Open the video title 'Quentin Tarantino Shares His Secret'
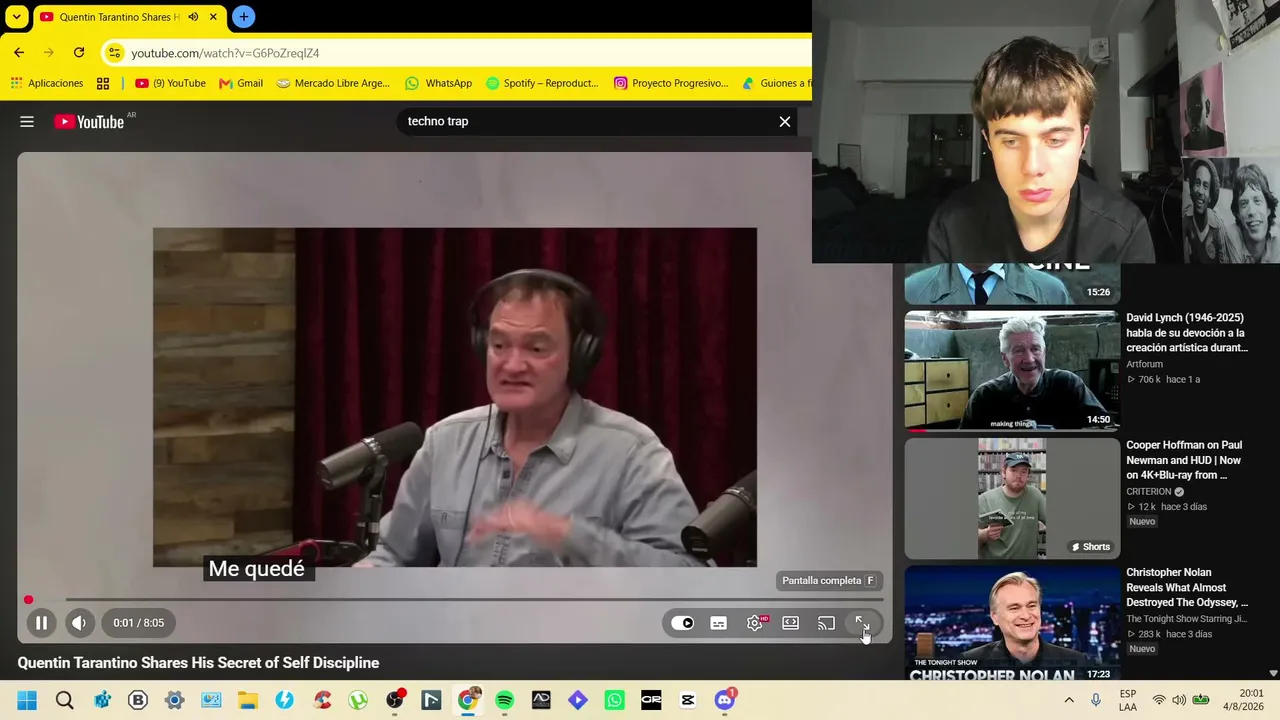The width and height of the screenshot is (1280, 720). [198, 663]
